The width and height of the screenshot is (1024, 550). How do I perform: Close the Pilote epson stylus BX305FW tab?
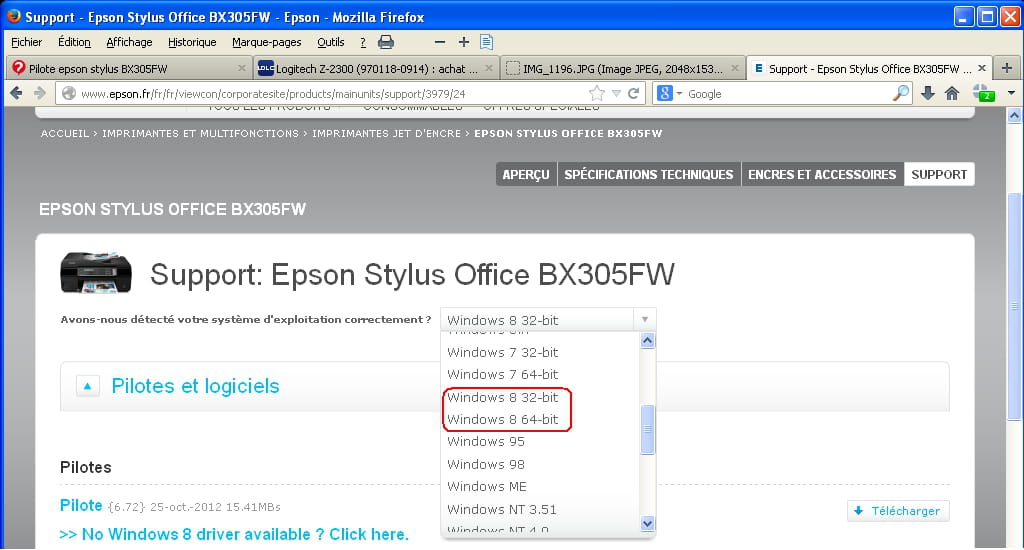242,68
